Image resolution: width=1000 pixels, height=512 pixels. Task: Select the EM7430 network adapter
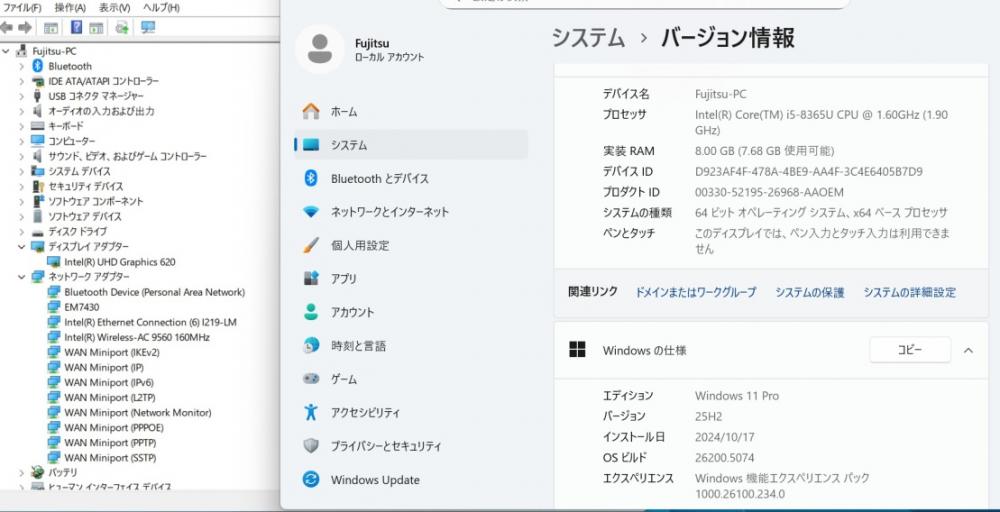[x=82, y=307]
